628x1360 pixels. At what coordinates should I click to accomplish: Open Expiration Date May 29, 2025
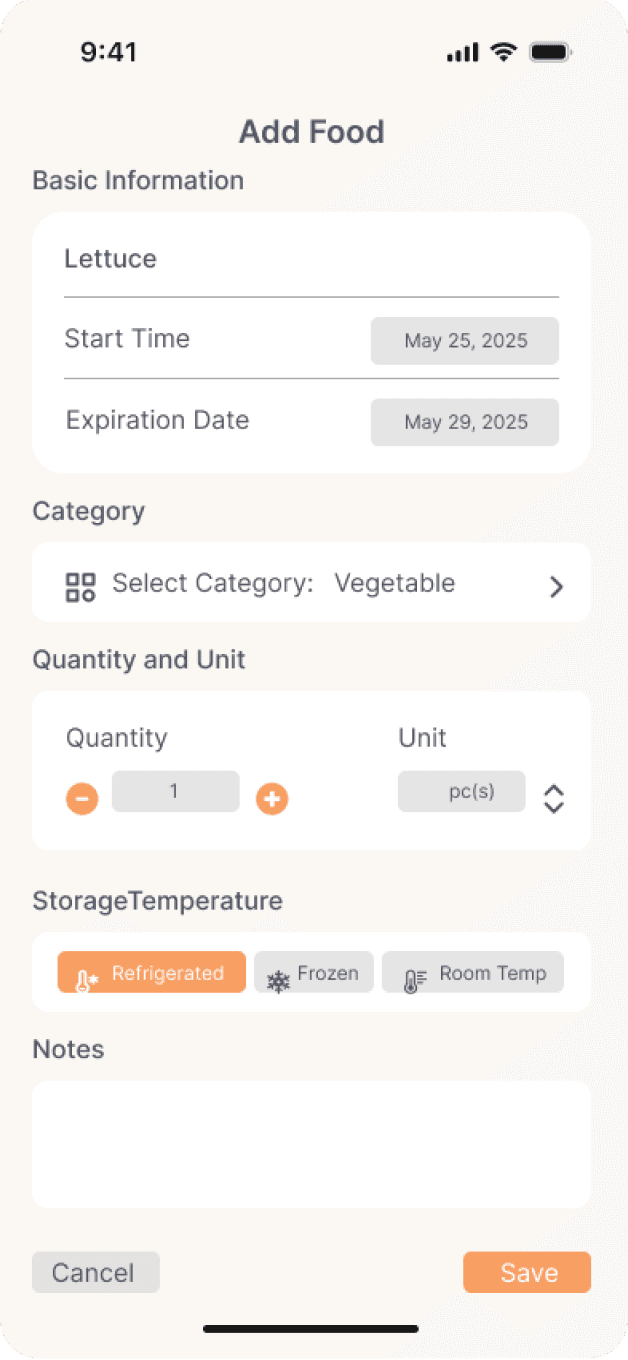465,422
